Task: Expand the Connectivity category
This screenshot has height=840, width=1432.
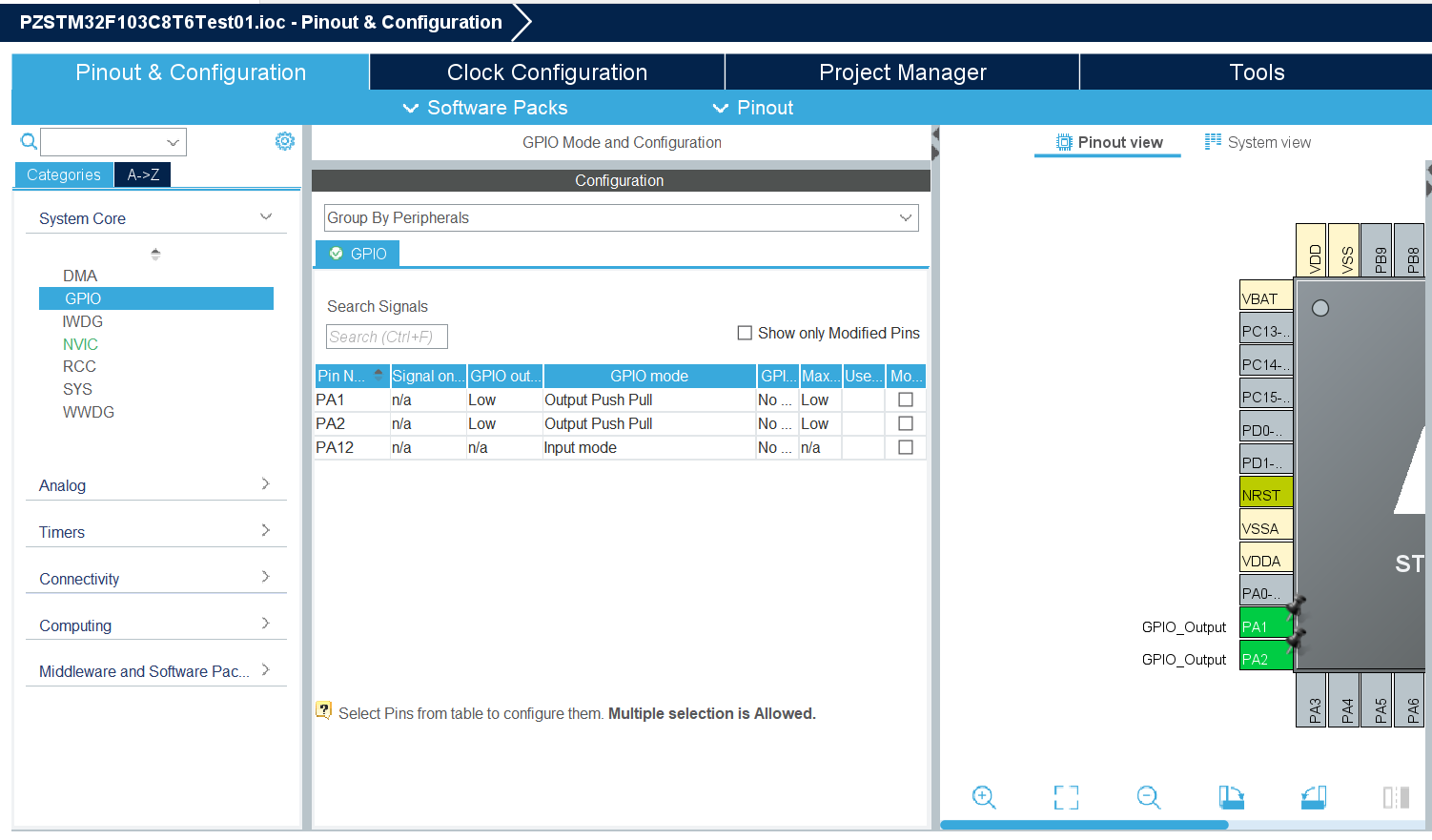Action: (x=154, y=579)
